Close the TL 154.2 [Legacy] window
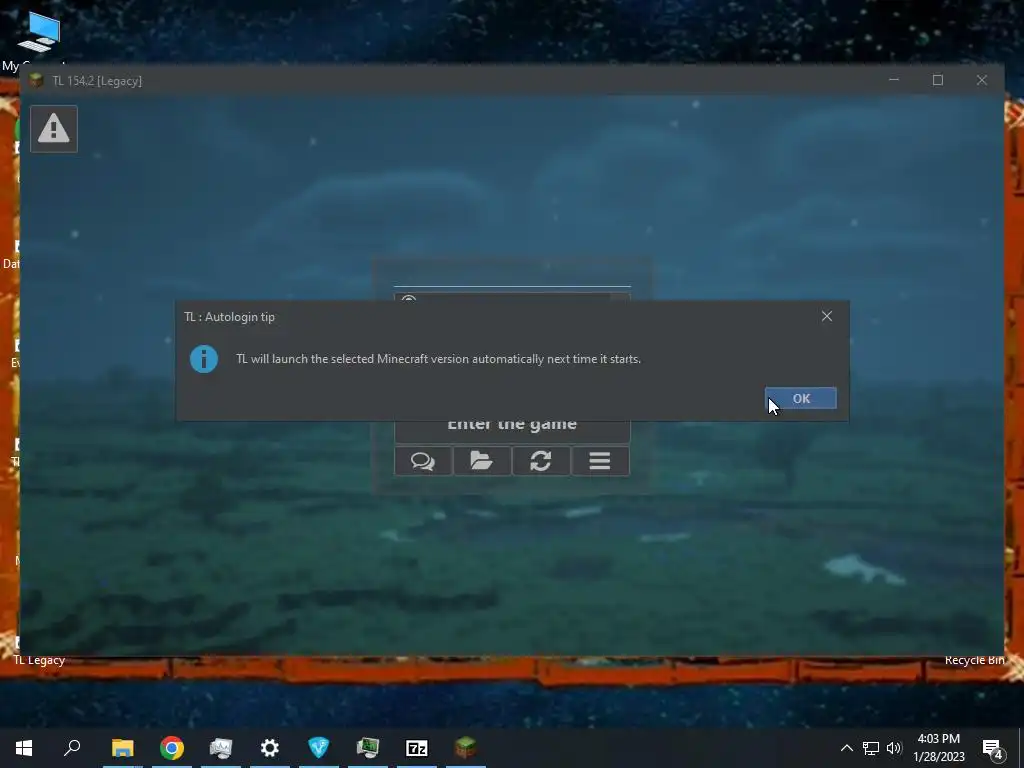Image resolution: width=1024 pixels, height=768 pixels. click(x=982, y=80)
